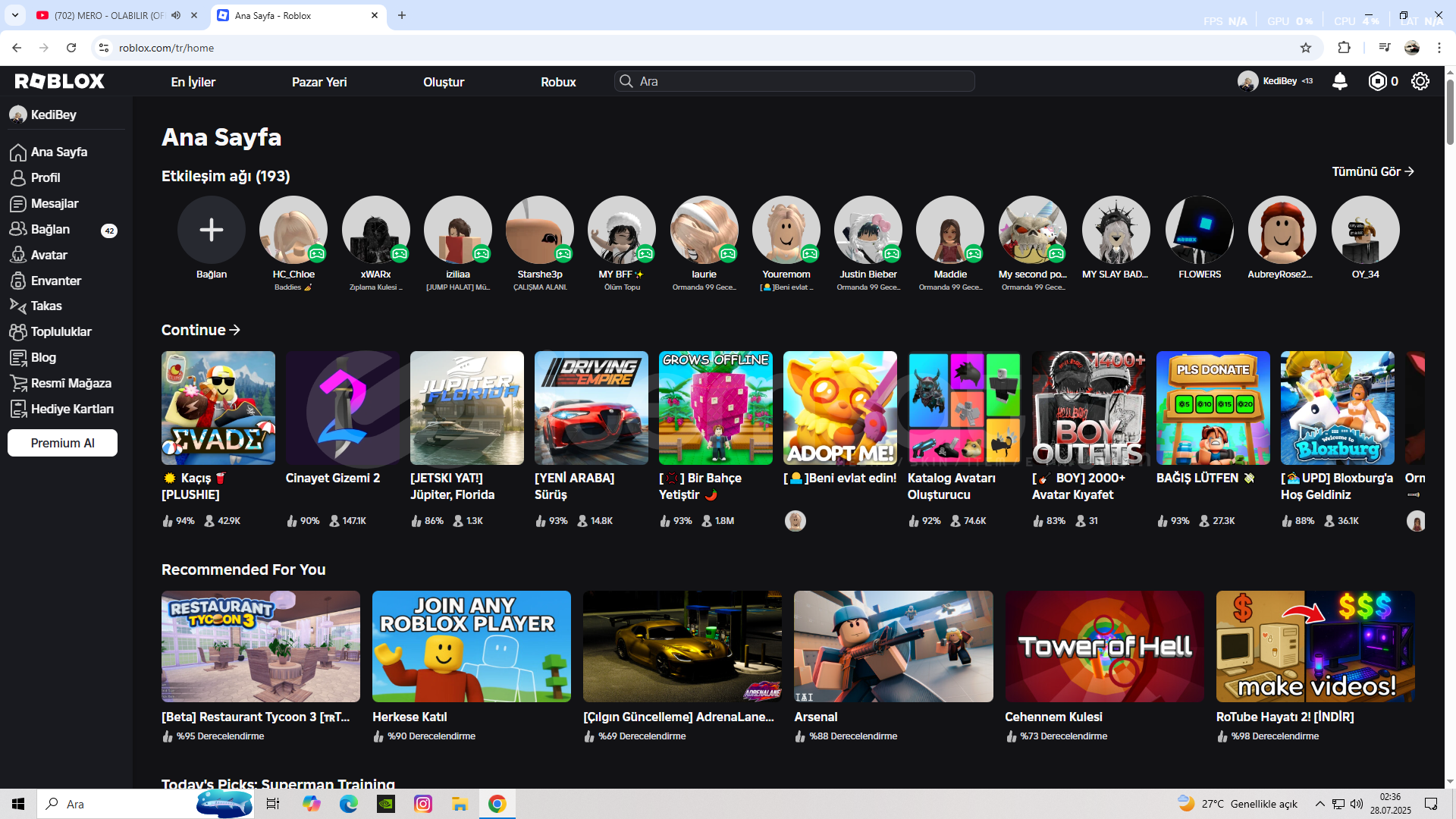Viewport: 1456px width, 819px height.
Task: Open En İyiler in the top nav
Action: 193,82
